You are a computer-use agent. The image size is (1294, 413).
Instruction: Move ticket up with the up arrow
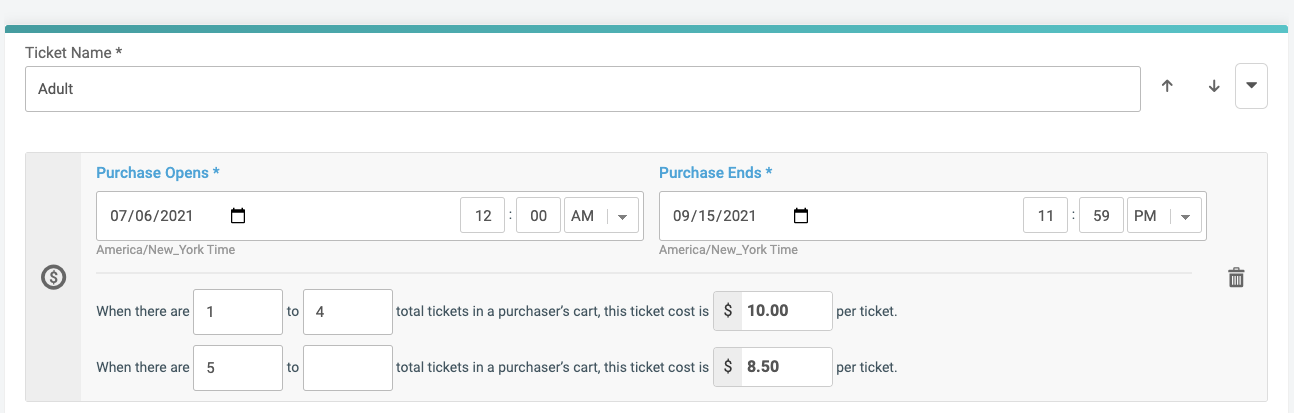[x=1166, y=87]
